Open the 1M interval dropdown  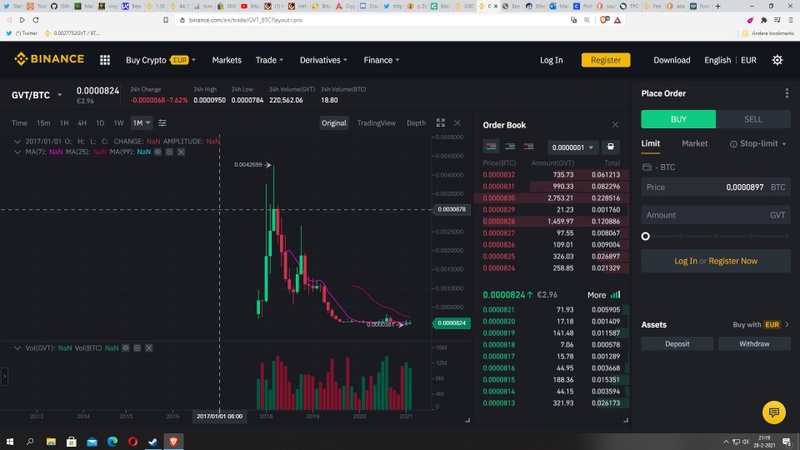point(141,123)
